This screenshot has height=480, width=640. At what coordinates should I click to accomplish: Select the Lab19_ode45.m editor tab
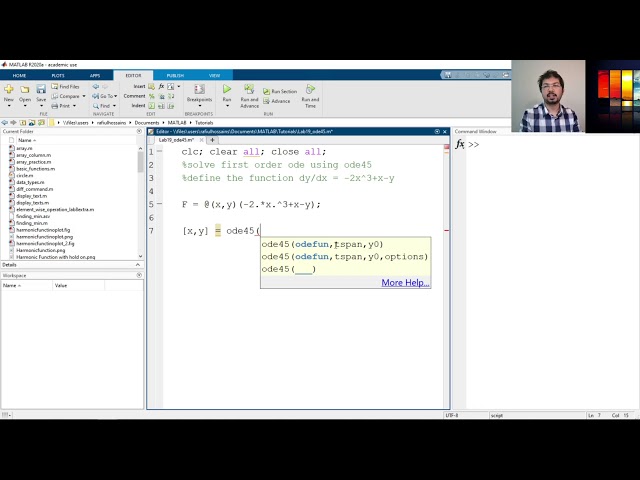pos(176,140)
